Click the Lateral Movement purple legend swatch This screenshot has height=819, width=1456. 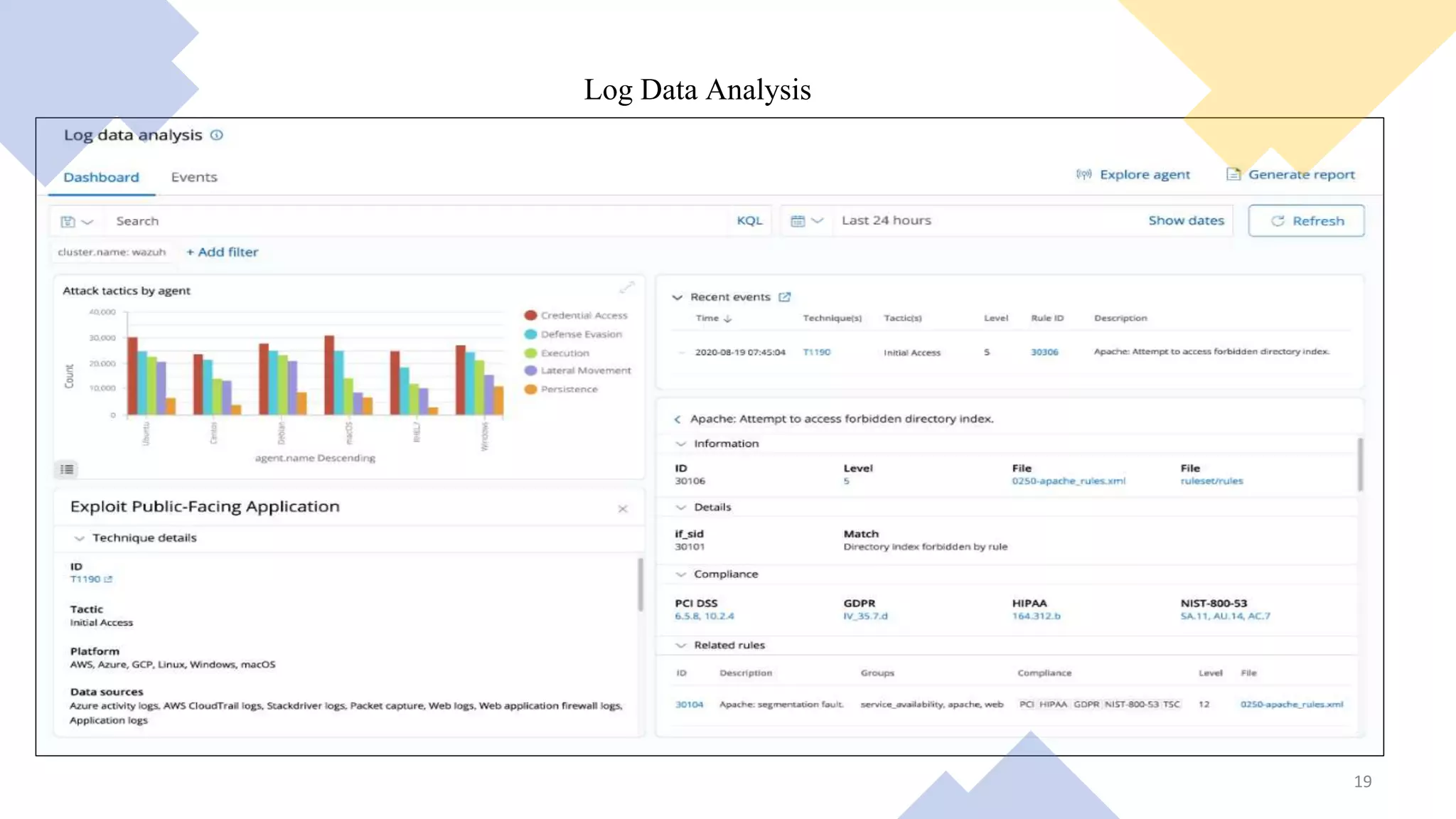(x=530, y=370)
